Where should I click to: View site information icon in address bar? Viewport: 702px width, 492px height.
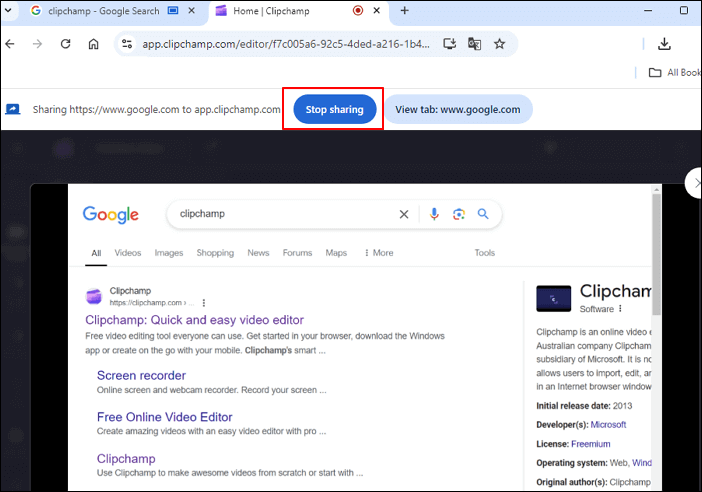[126, 44]
